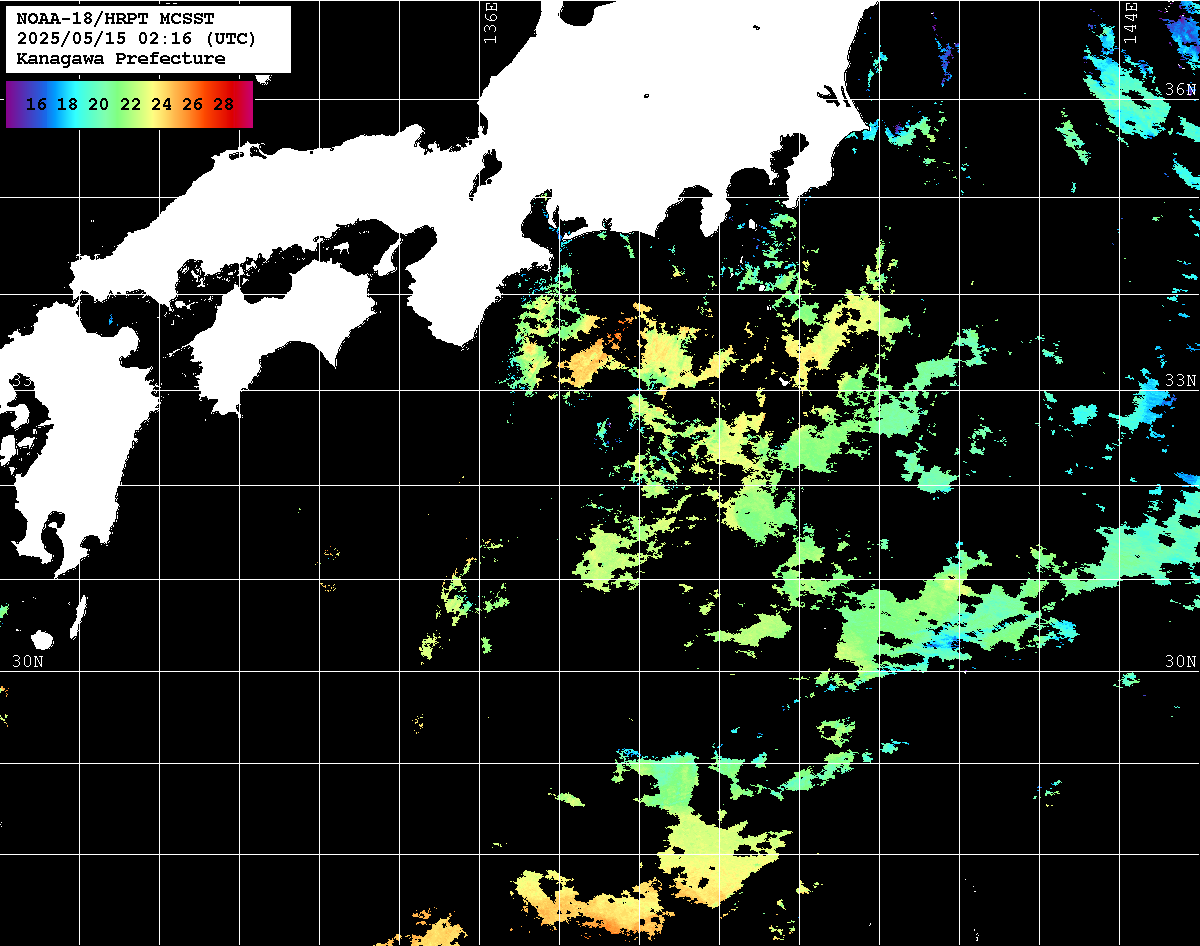Click the "30N" latitude label at left edge
The width and height of the screenshot is (1200, 946).
(28, 662)
